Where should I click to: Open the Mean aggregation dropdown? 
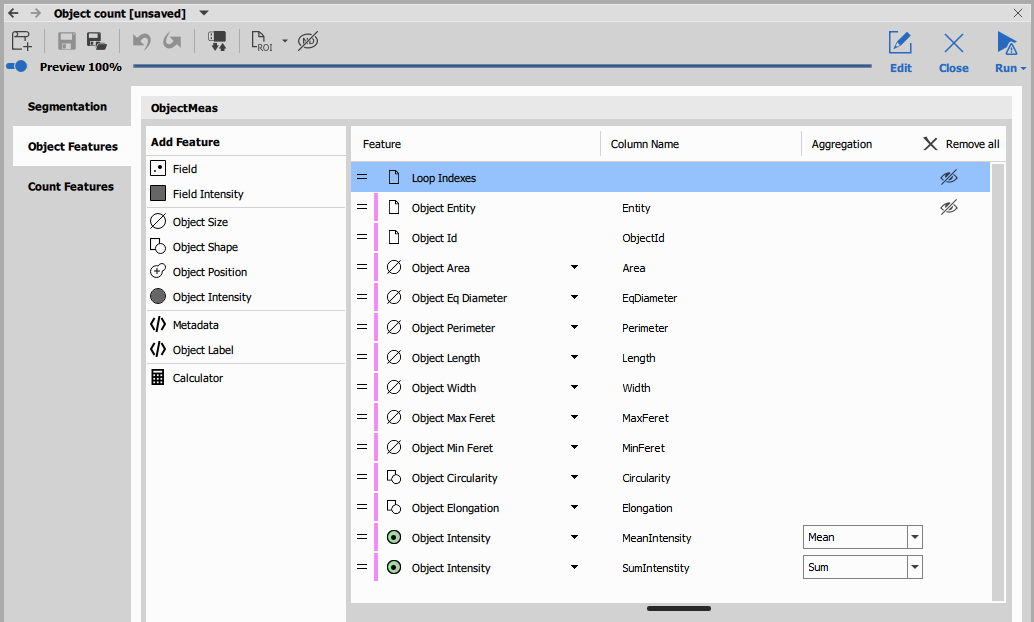click(914, 537)
